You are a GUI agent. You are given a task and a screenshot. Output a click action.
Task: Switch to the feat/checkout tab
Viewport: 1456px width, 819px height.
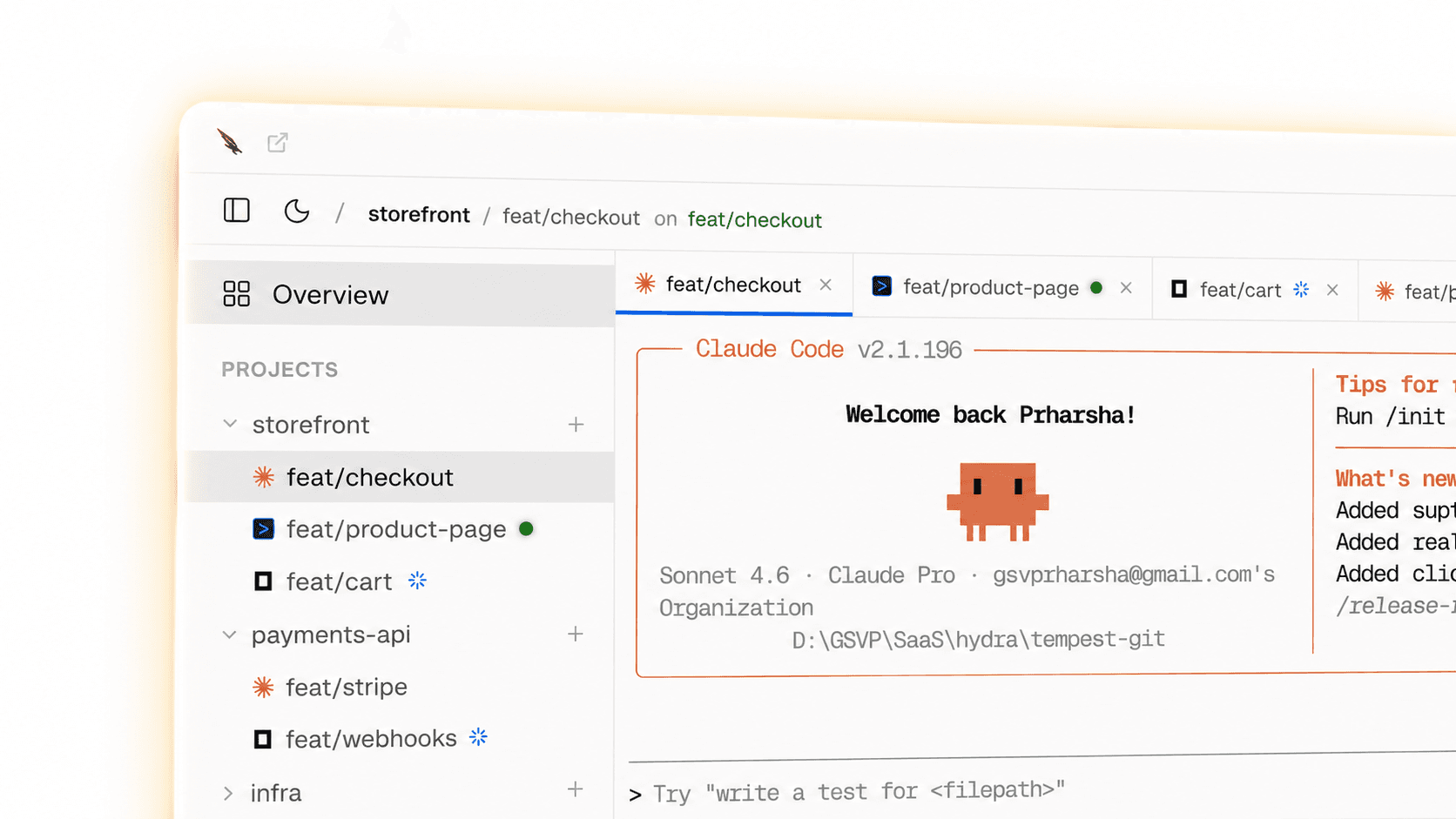734,285
